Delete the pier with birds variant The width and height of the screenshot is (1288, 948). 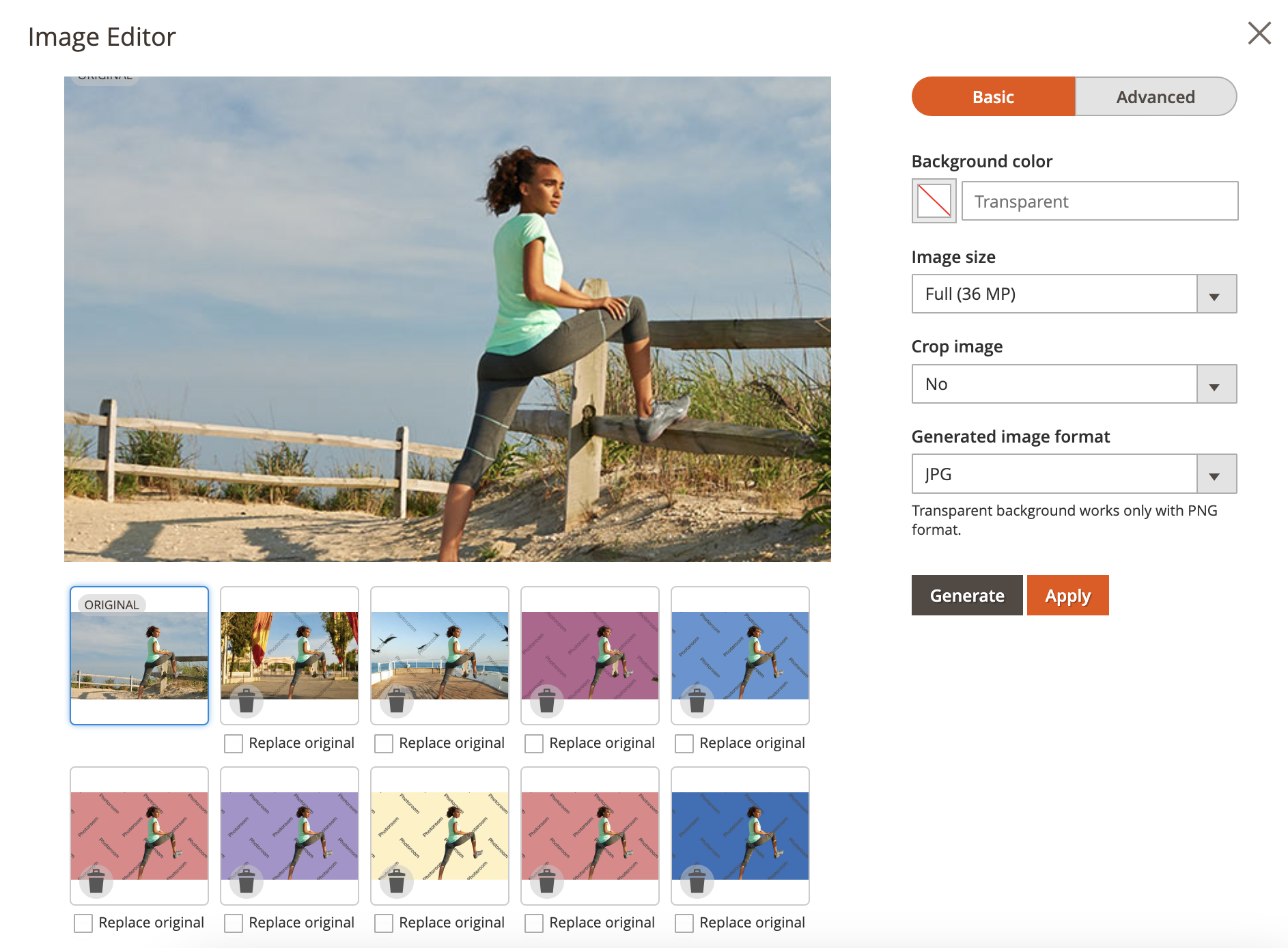click(397, 700)
